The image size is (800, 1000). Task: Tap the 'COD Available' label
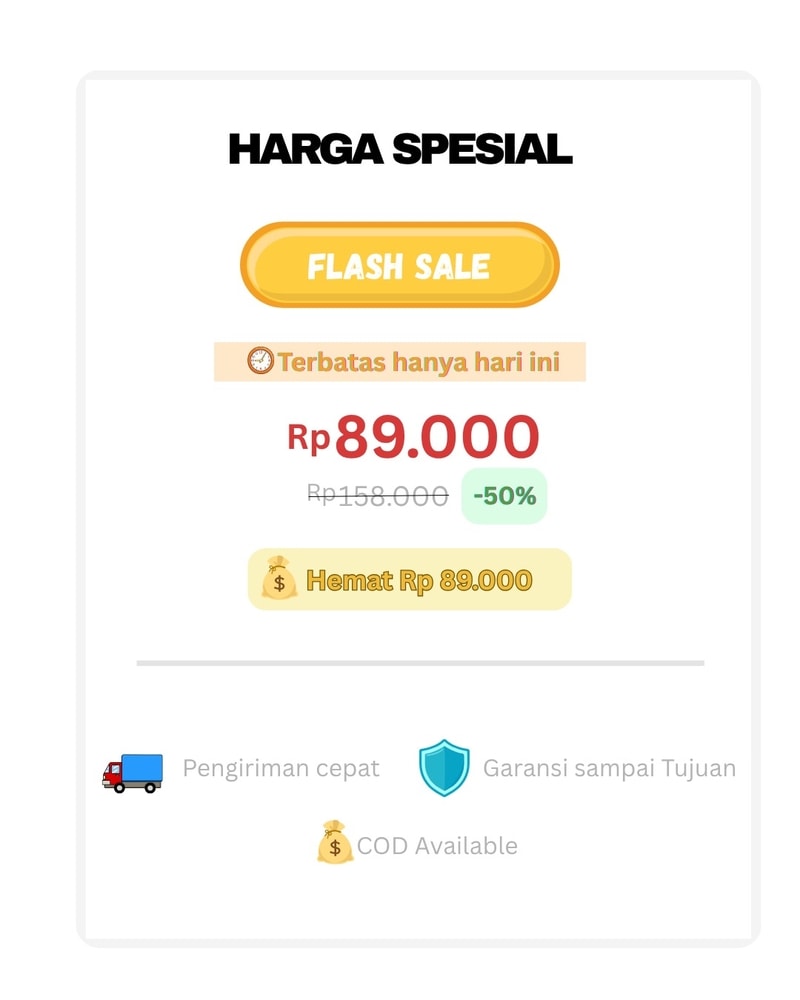click(437, 846)
